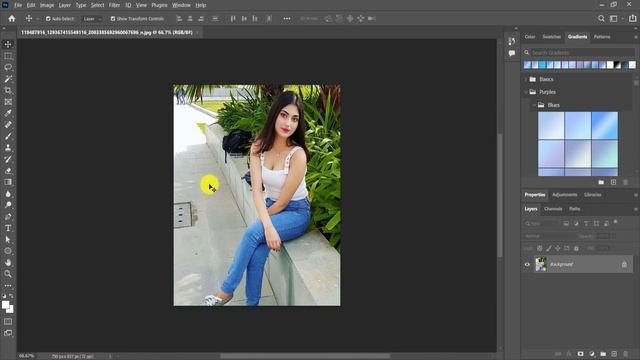The height and width of the screenshot is (360, 640).
Task: Select the Blur tool
Action: point(8,193)
